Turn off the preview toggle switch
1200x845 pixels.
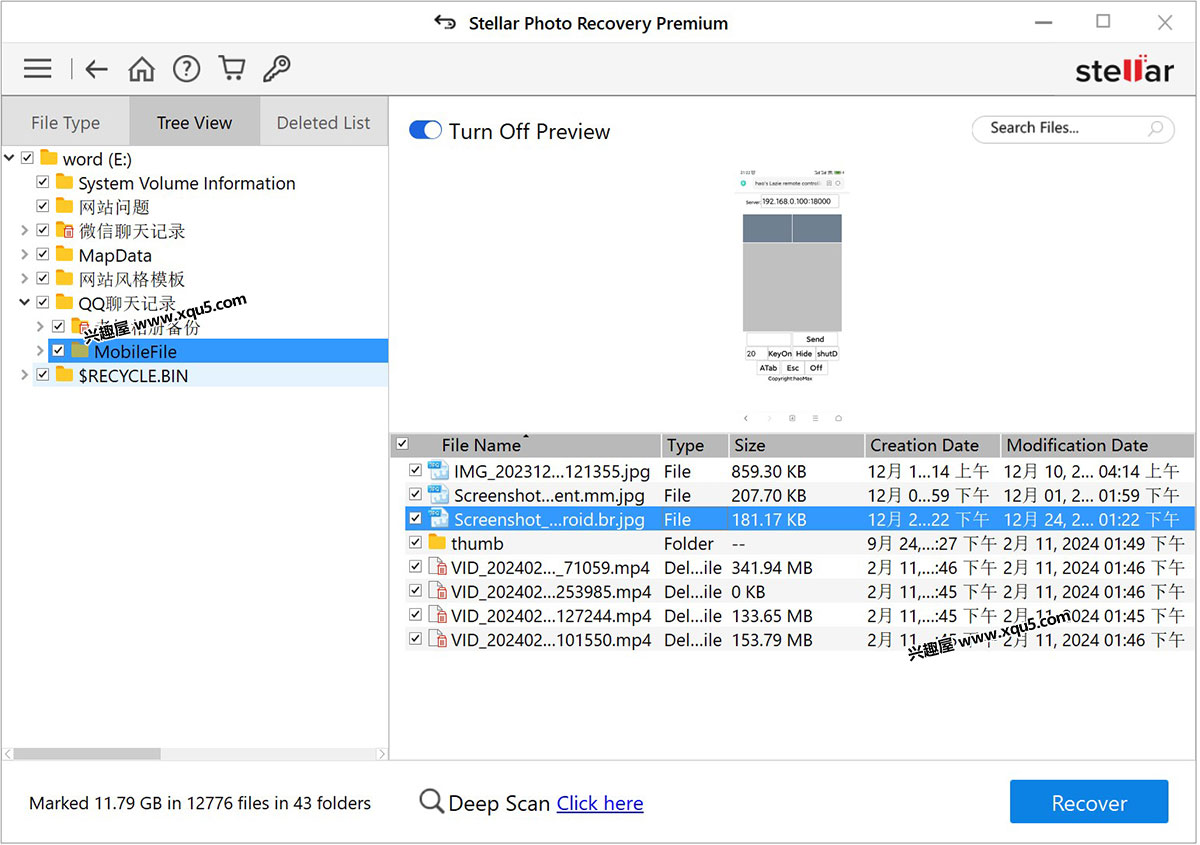tap(425, 130)
